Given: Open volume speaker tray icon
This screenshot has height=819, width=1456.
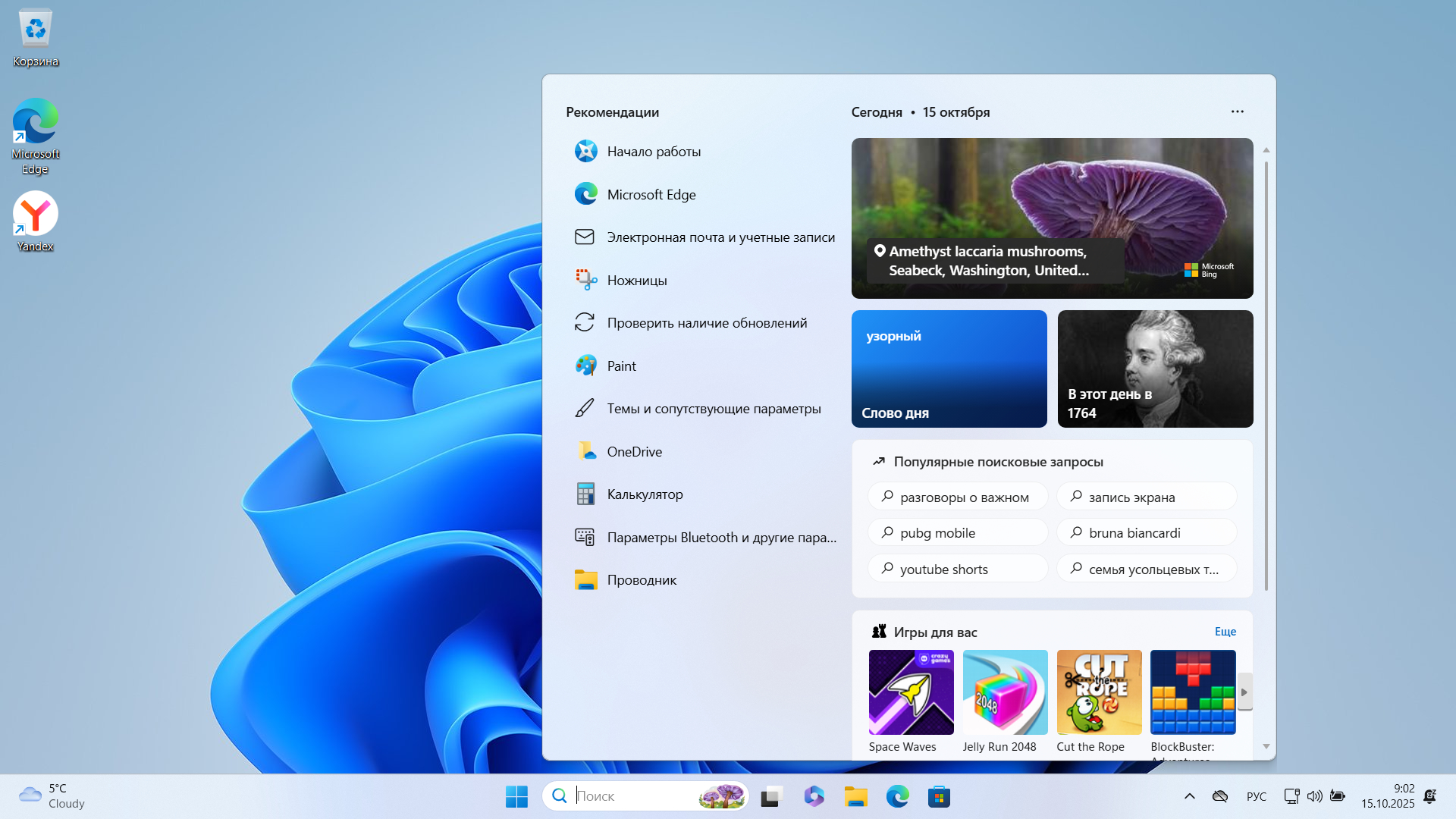Looking at the screenshot, I should pos(1314,796).
